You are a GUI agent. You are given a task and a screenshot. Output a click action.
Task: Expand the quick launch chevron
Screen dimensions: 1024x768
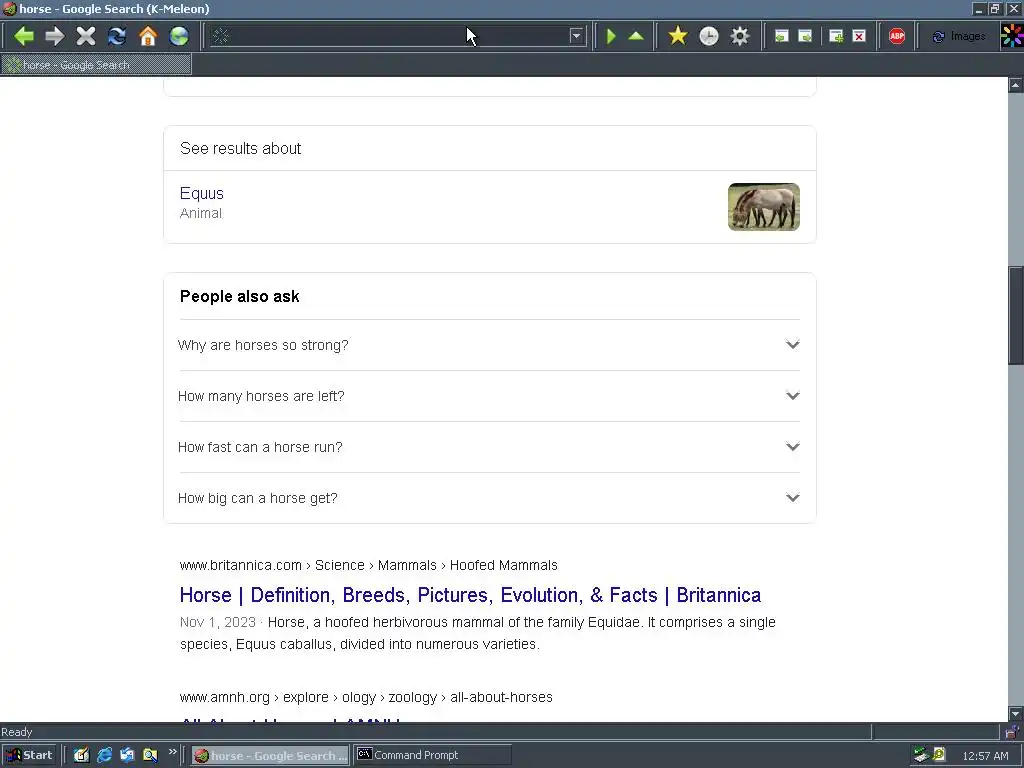172,752
